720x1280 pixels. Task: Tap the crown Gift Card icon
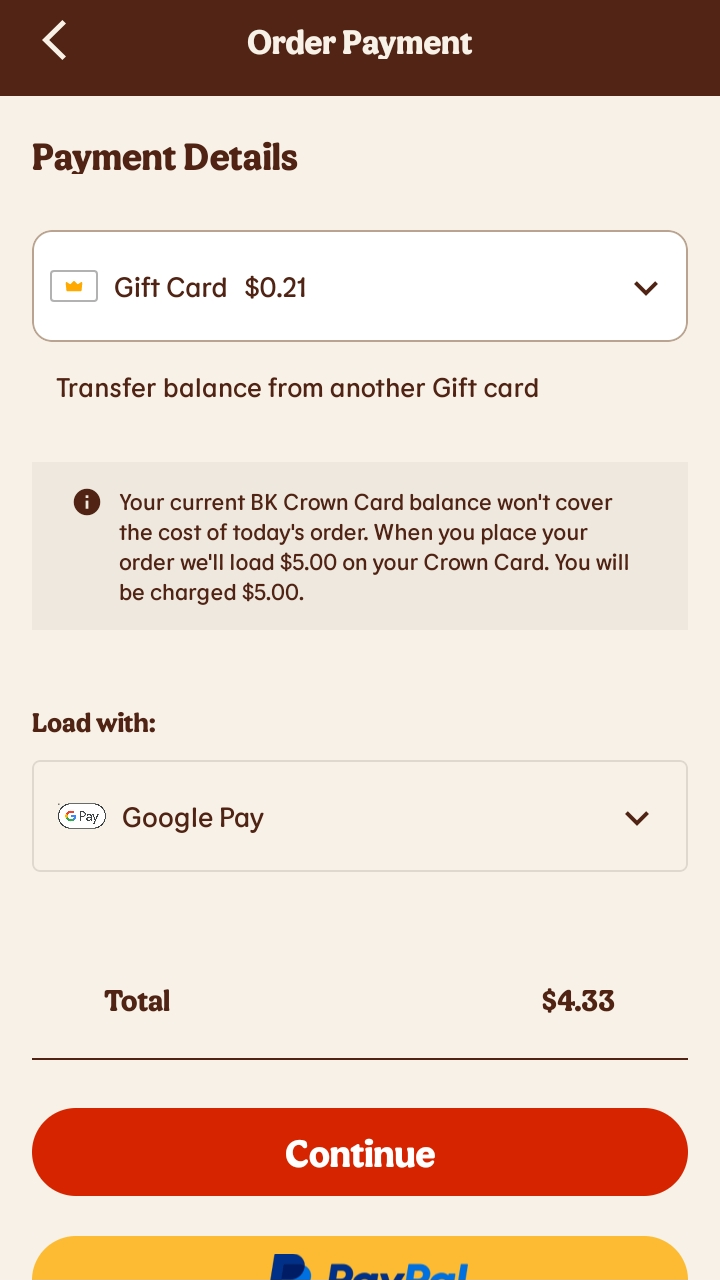74,287
